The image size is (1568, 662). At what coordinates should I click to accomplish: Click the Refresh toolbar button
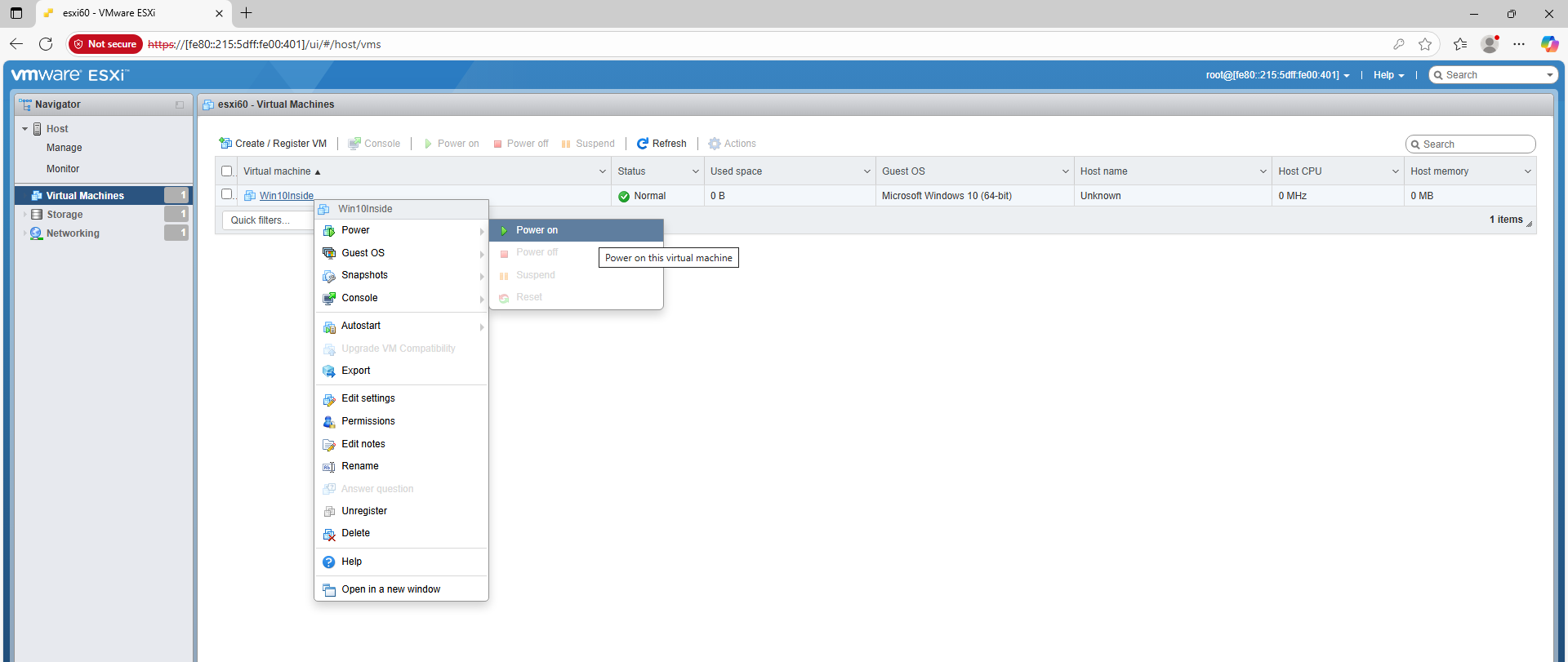[x=661, y=144]
